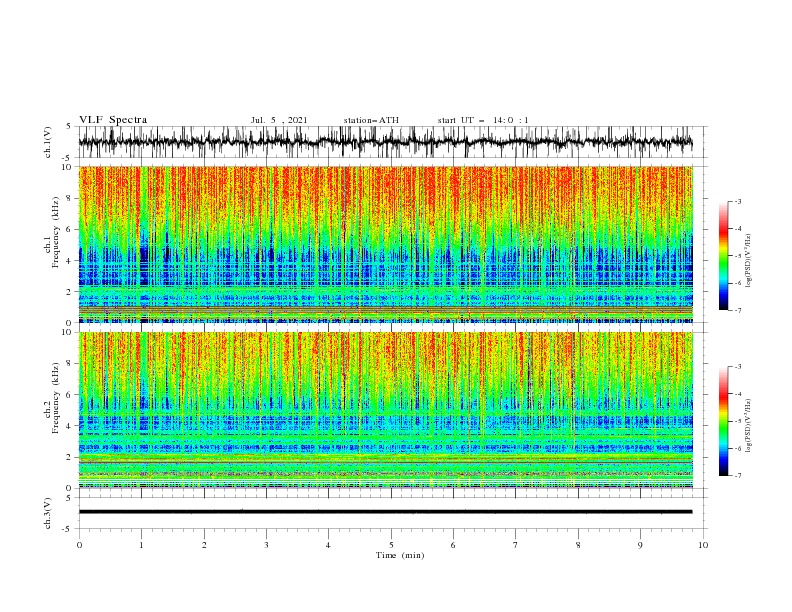Click time axis tick label '10' at right end
Image resolution: width=792 pixels, height=612 pixels.
pyautogui.click(x=703, y=545)
